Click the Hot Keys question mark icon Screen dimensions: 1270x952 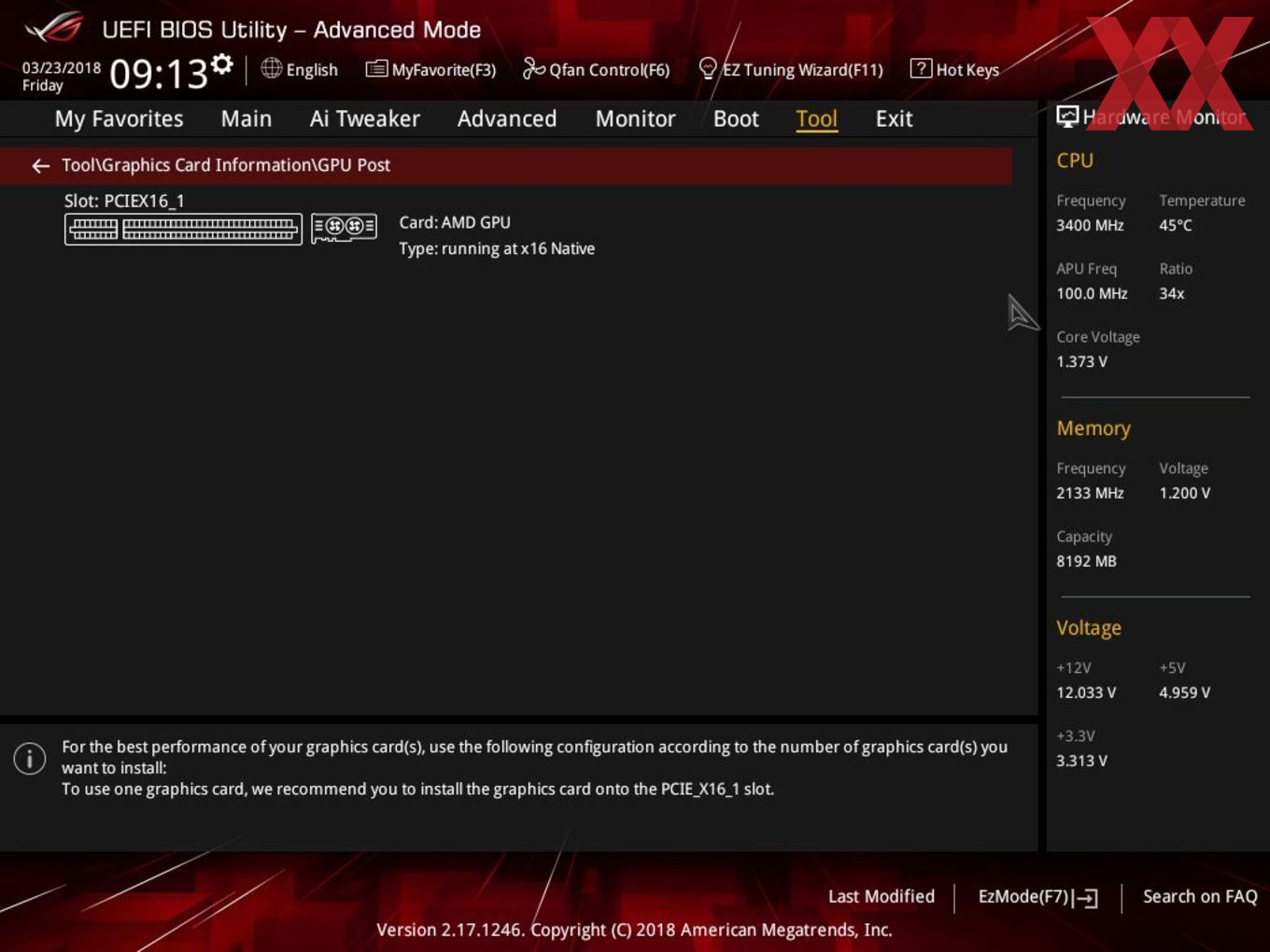(x=921, y=68)
